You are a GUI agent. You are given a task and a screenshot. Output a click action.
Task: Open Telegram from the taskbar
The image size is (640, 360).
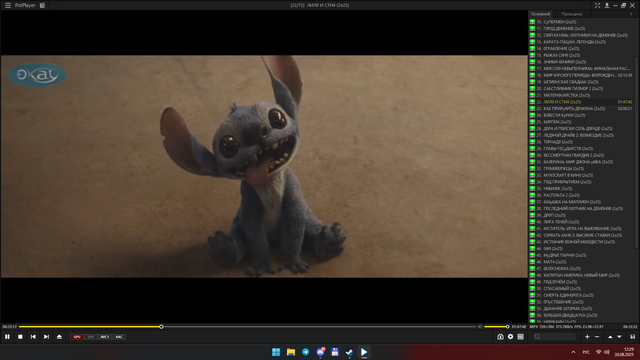tap(306, 352)
